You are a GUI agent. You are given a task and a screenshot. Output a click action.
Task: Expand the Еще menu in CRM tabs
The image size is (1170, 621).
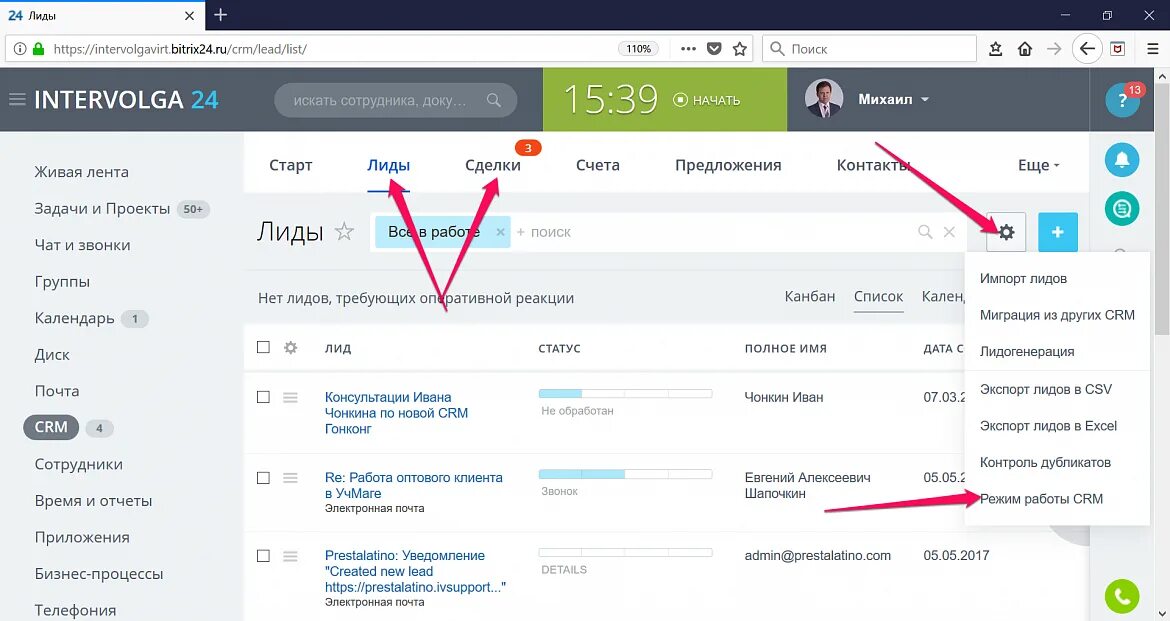1038,165
